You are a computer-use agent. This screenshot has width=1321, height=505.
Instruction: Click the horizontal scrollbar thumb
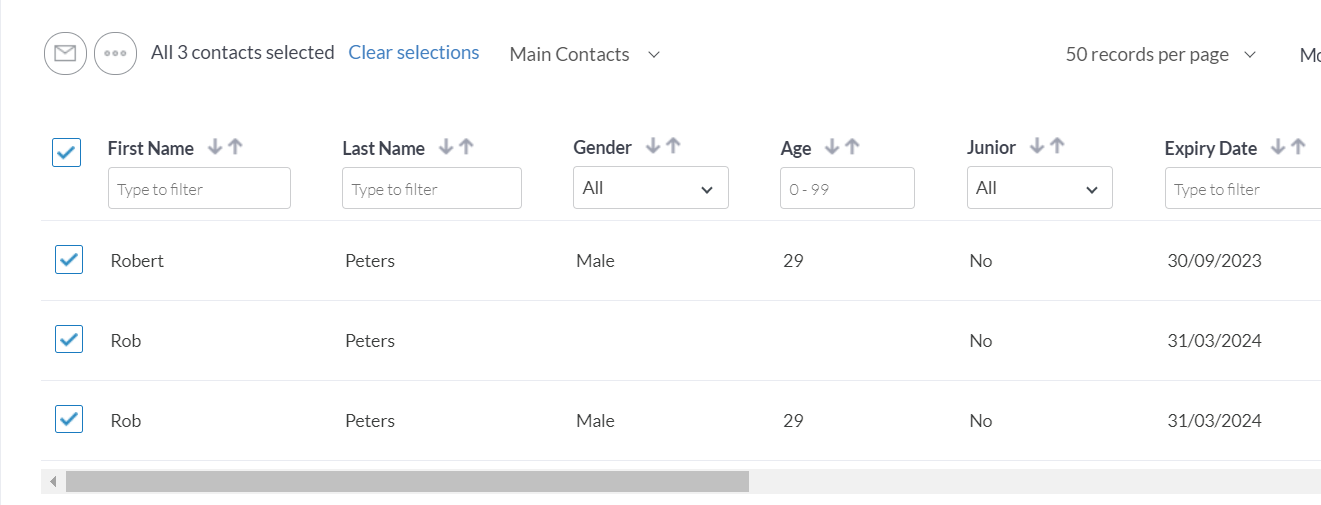click(407, 482)
